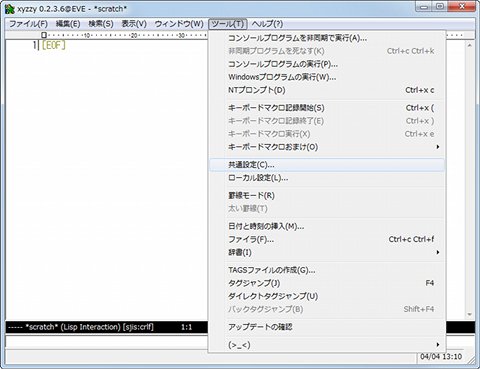The width and height of the screenshot is (480, 369).
Task: Choose タグジャンプ(J)
Action: coord(327,283)
